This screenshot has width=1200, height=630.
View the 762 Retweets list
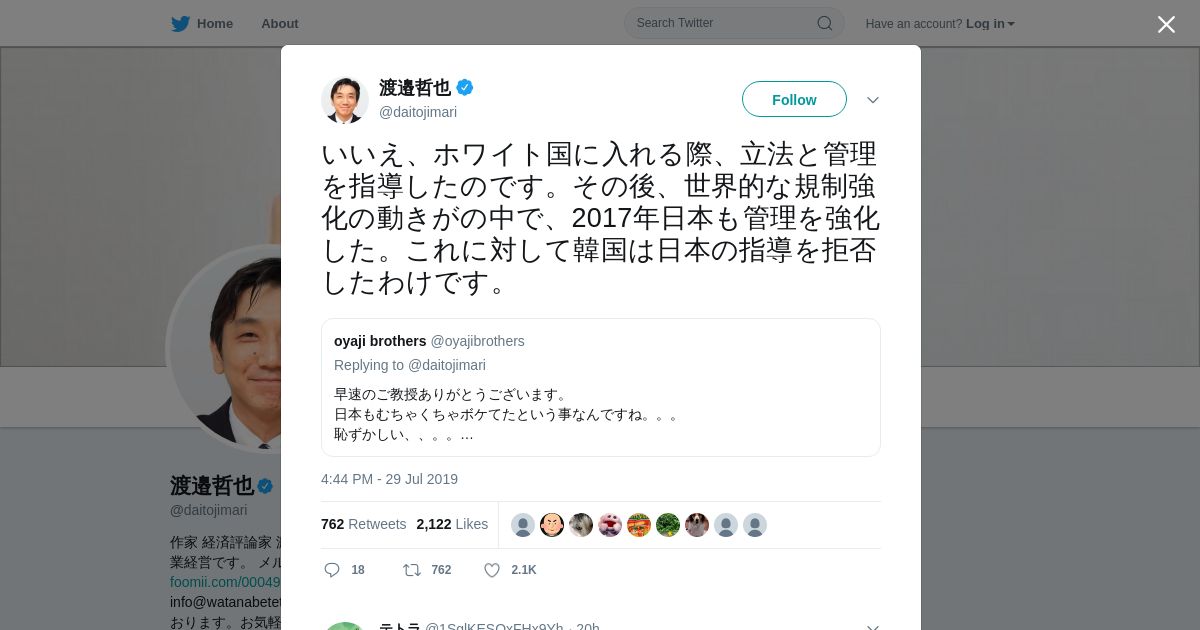(x=363, y=524)
